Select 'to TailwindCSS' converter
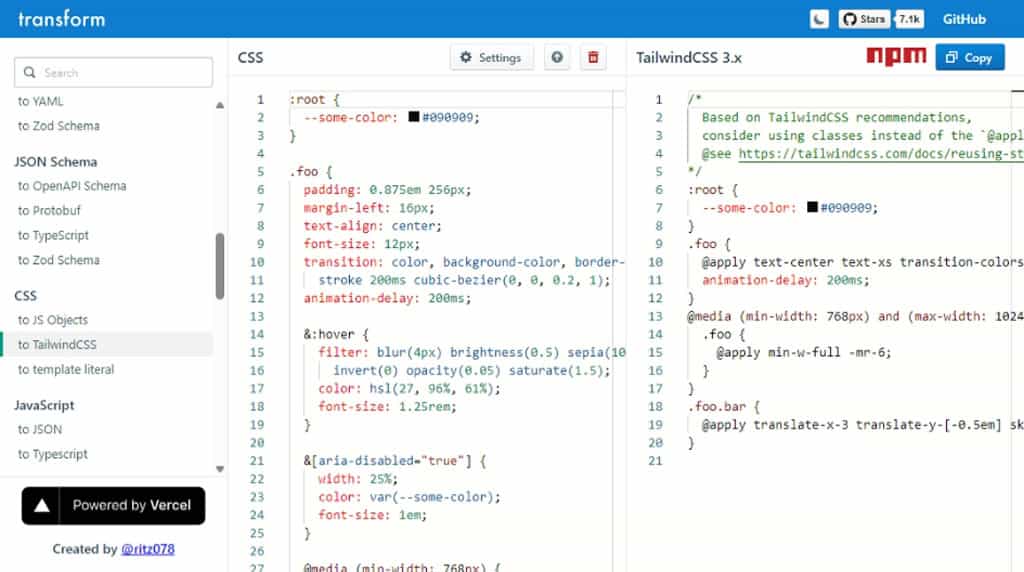This screenshot has width=1024, height=572. [x=108, y=344]
